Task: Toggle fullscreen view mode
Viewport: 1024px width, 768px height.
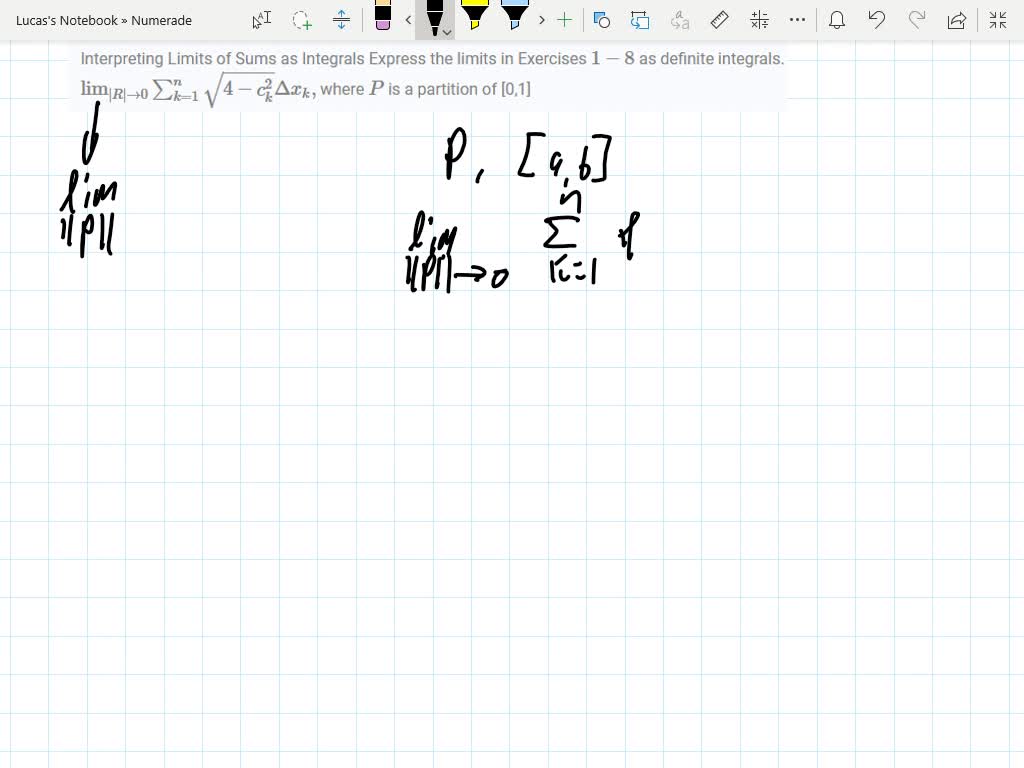Action: 997,20
